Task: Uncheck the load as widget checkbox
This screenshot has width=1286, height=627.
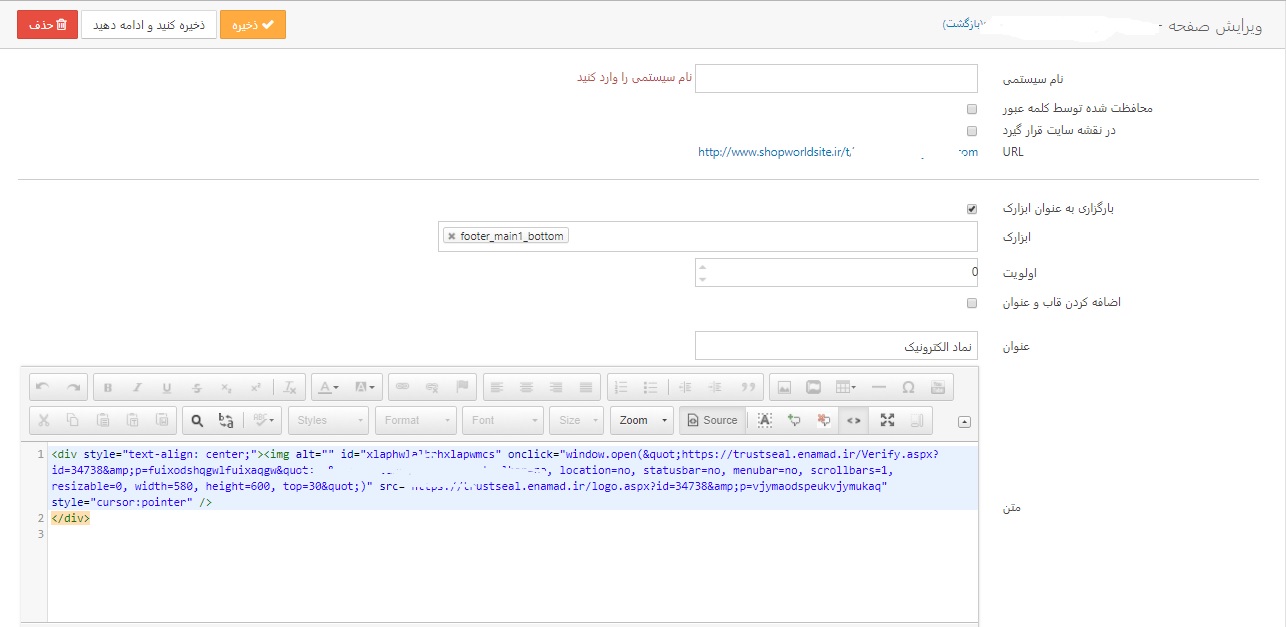Action: tap(971, 209)
